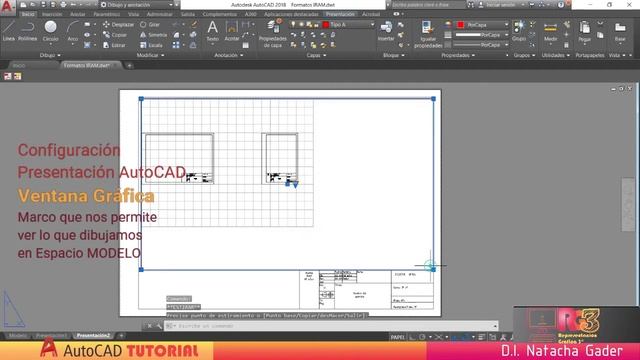Viewport: 640px width, 360px height.
Task: Expand the Propiedades panel
Action: coord(458,55)
